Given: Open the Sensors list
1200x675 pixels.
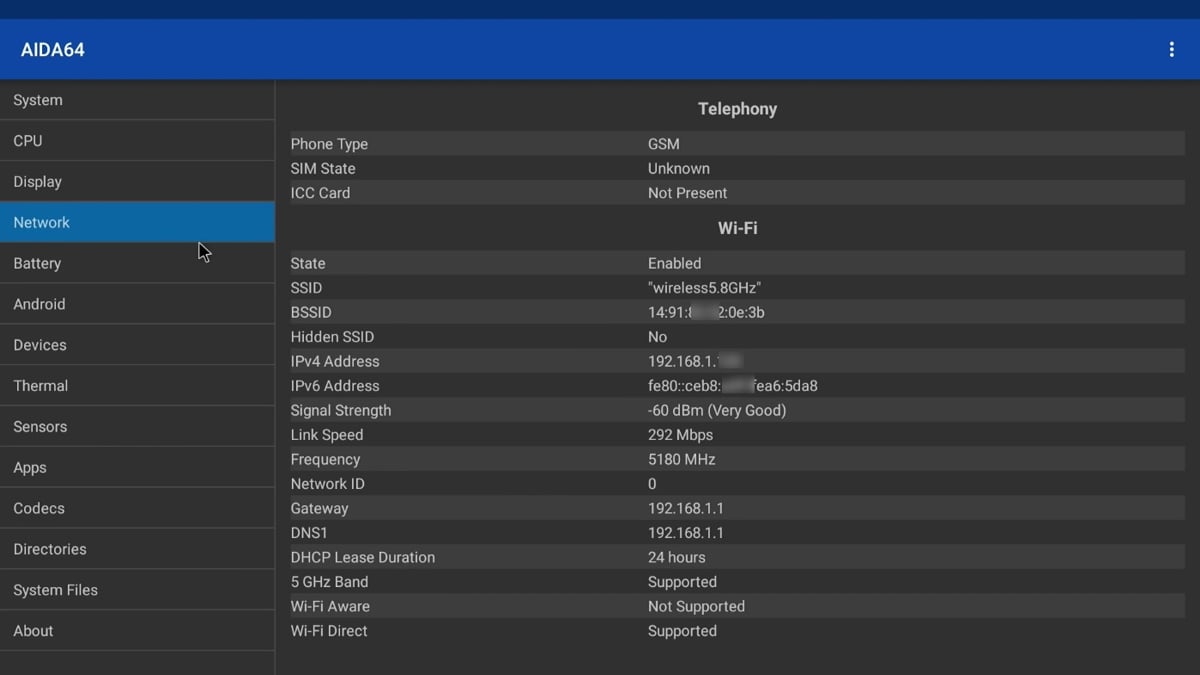Looking at the screenshot, I should click(x=137, y=427).
